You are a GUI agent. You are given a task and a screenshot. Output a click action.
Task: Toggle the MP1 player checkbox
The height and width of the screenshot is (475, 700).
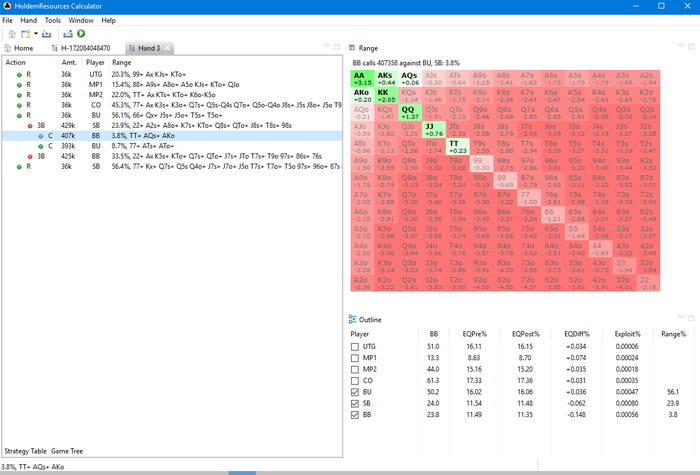tap(355, 358)
